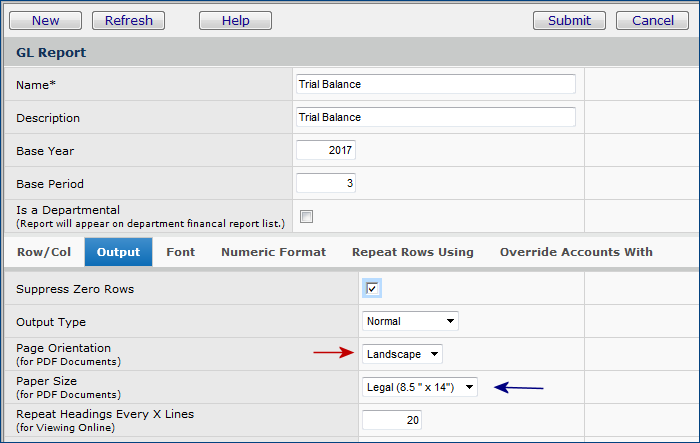Expand the Page Orientation dropdown
This screenshot has width=700, height=443.
coord(402,354)
